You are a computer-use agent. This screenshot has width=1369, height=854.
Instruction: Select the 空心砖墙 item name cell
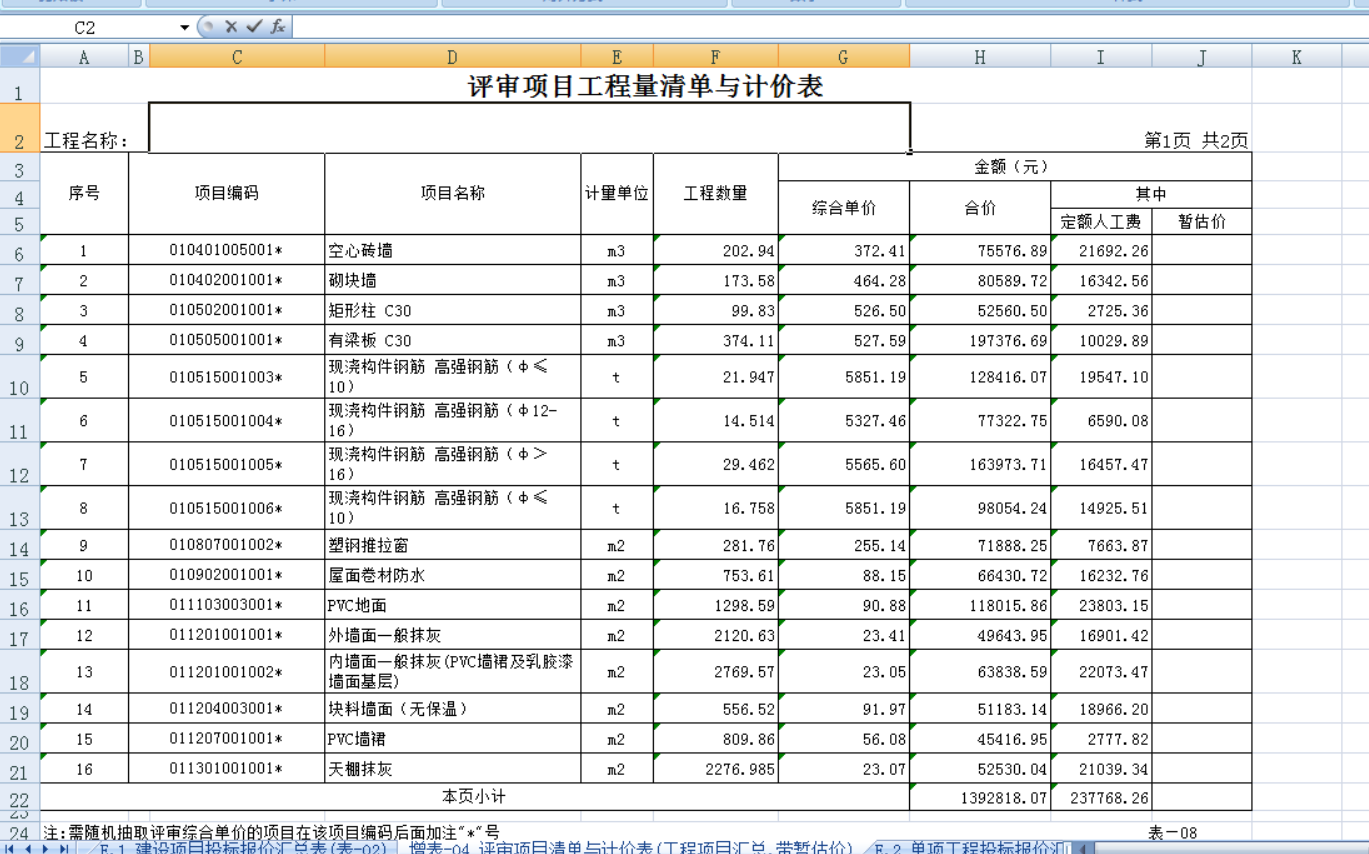tap(452, 251)
